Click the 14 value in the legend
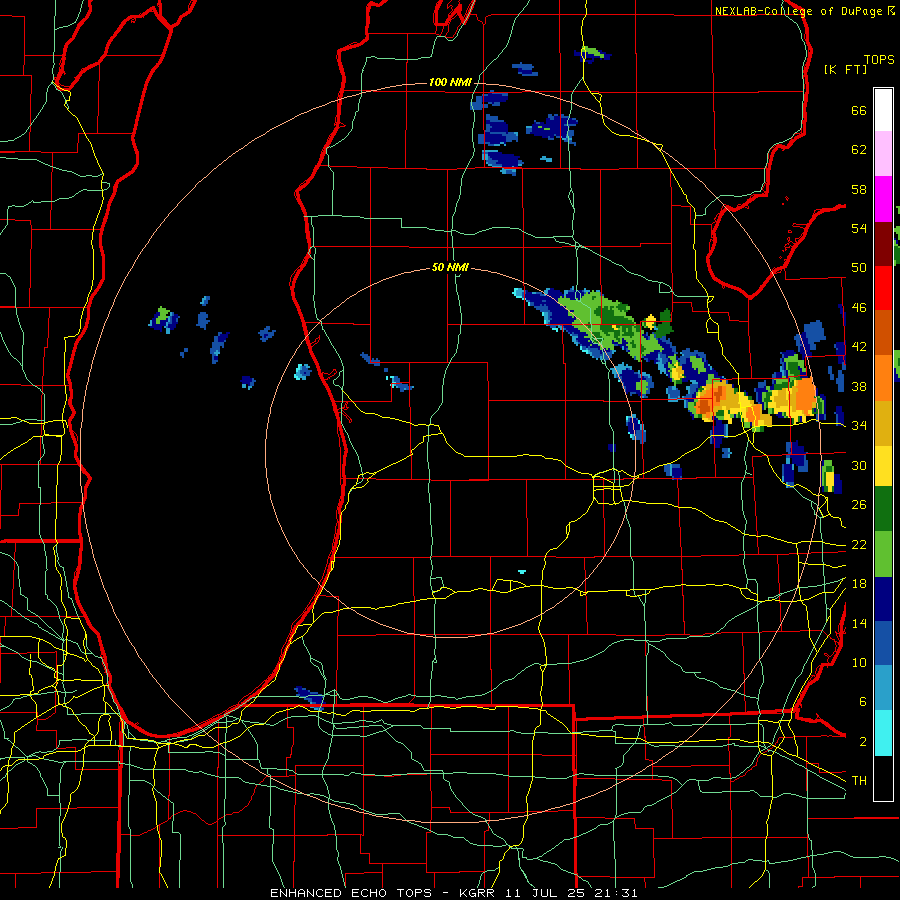 [x=859, y=623]
